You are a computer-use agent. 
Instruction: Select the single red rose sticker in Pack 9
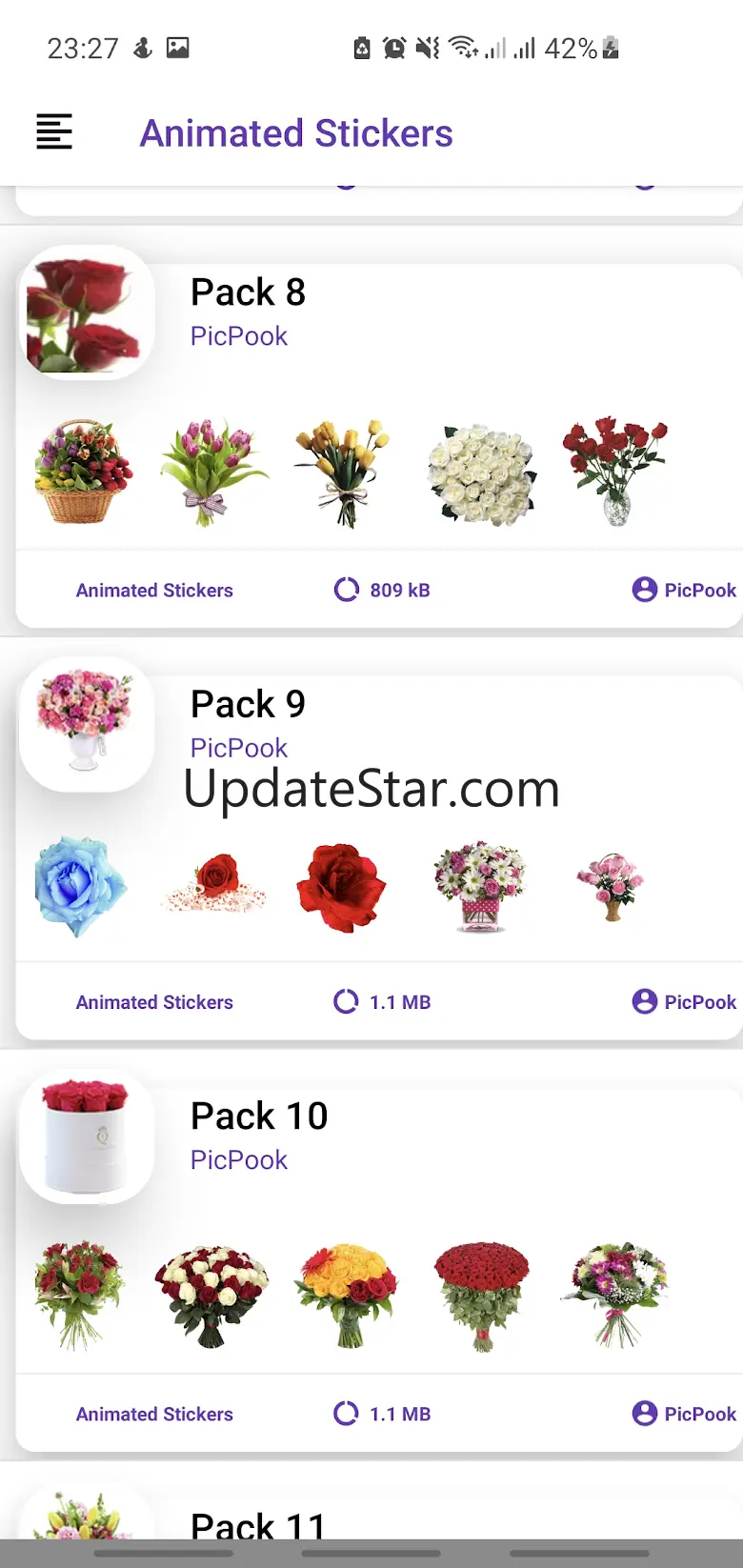click(x=341, y=888)
